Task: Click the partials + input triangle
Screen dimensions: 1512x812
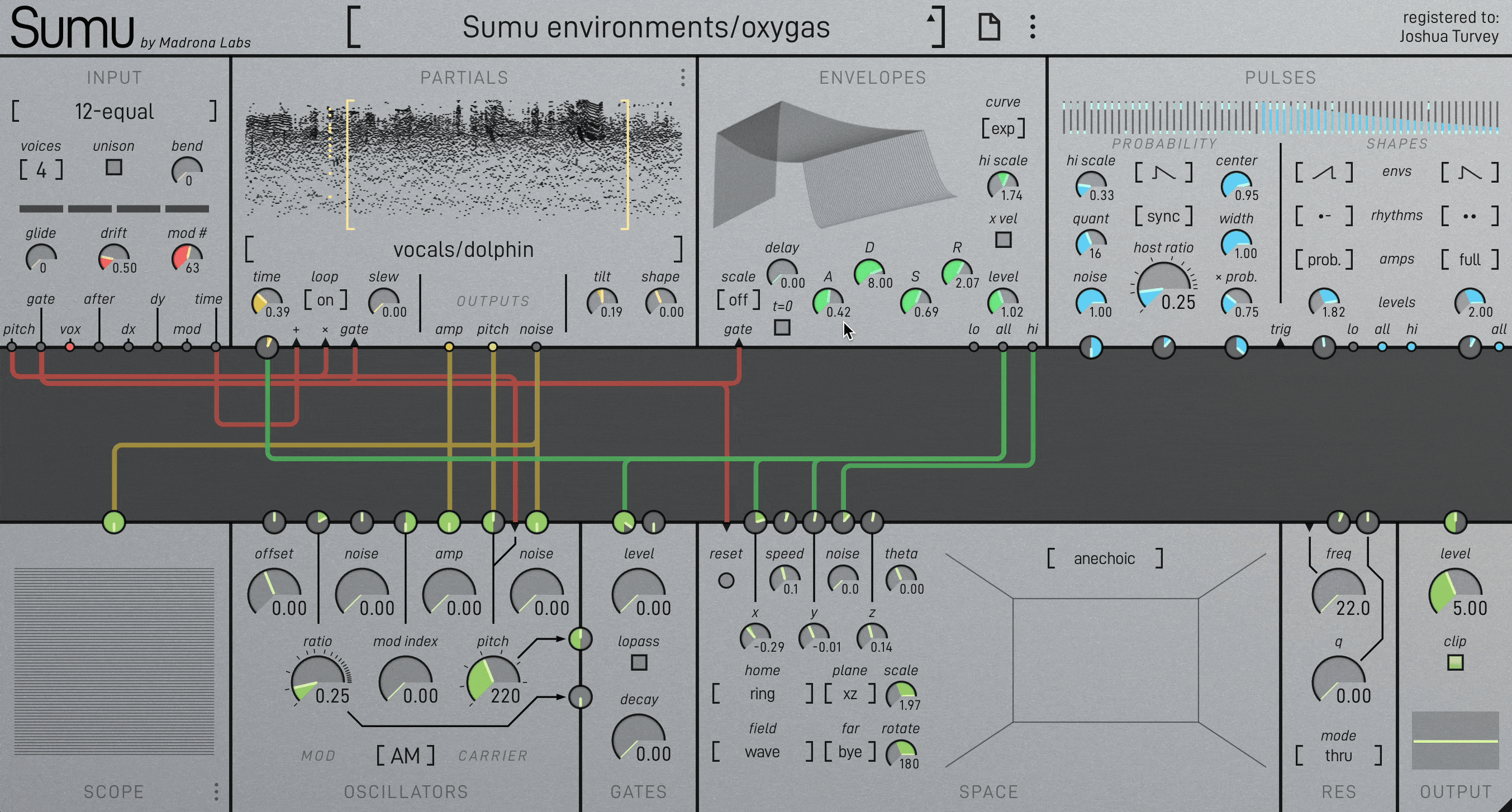Action: click(x=296, y=343)
